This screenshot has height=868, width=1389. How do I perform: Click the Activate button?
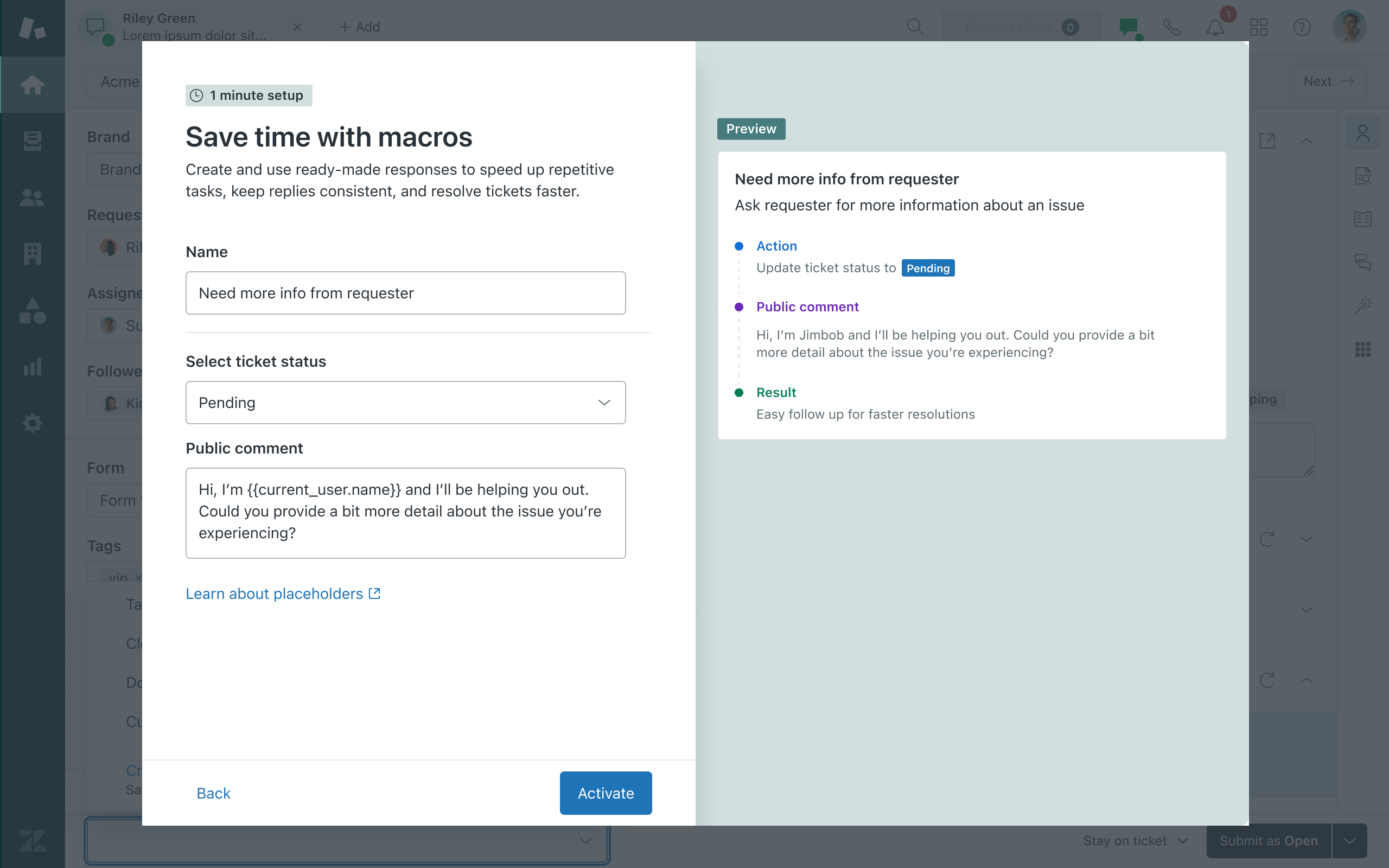[x=605, y=793]
